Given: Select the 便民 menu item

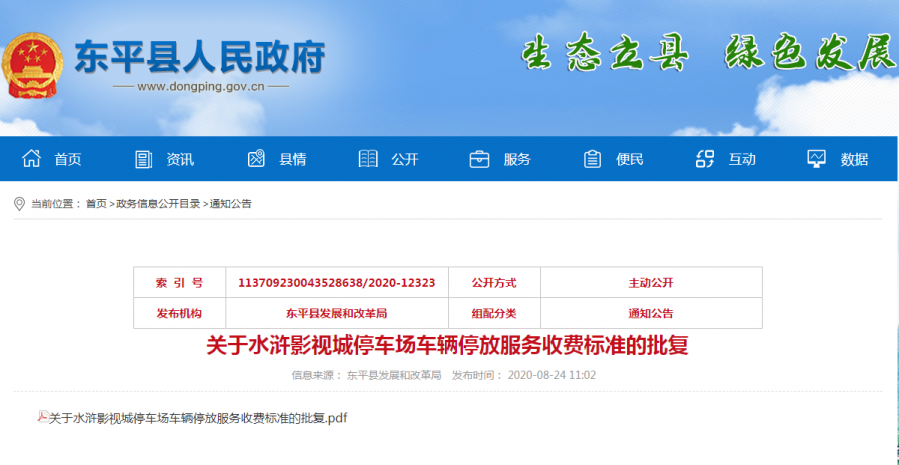Looking at the screenshot, I should [630, 159].
